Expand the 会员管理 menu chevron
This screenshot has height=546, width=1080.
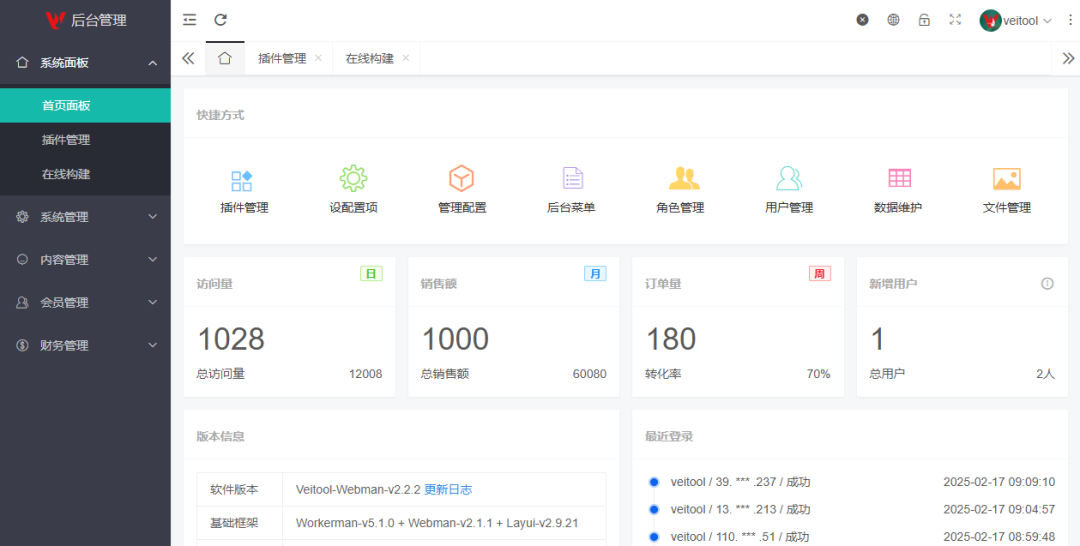click(x=153, y=302)
